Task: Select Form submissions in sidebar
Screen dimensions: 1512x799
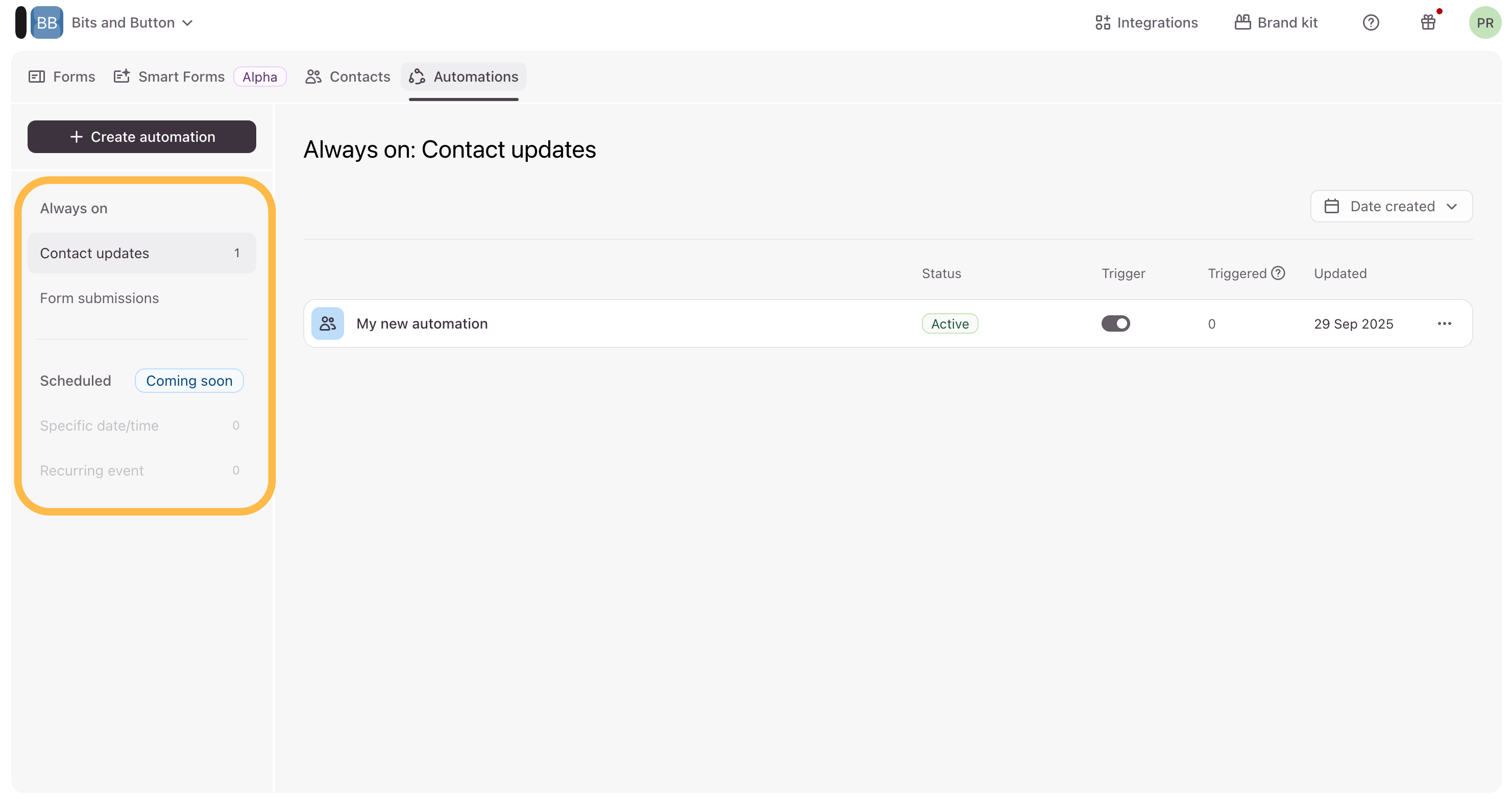Action: coord(99,298)
